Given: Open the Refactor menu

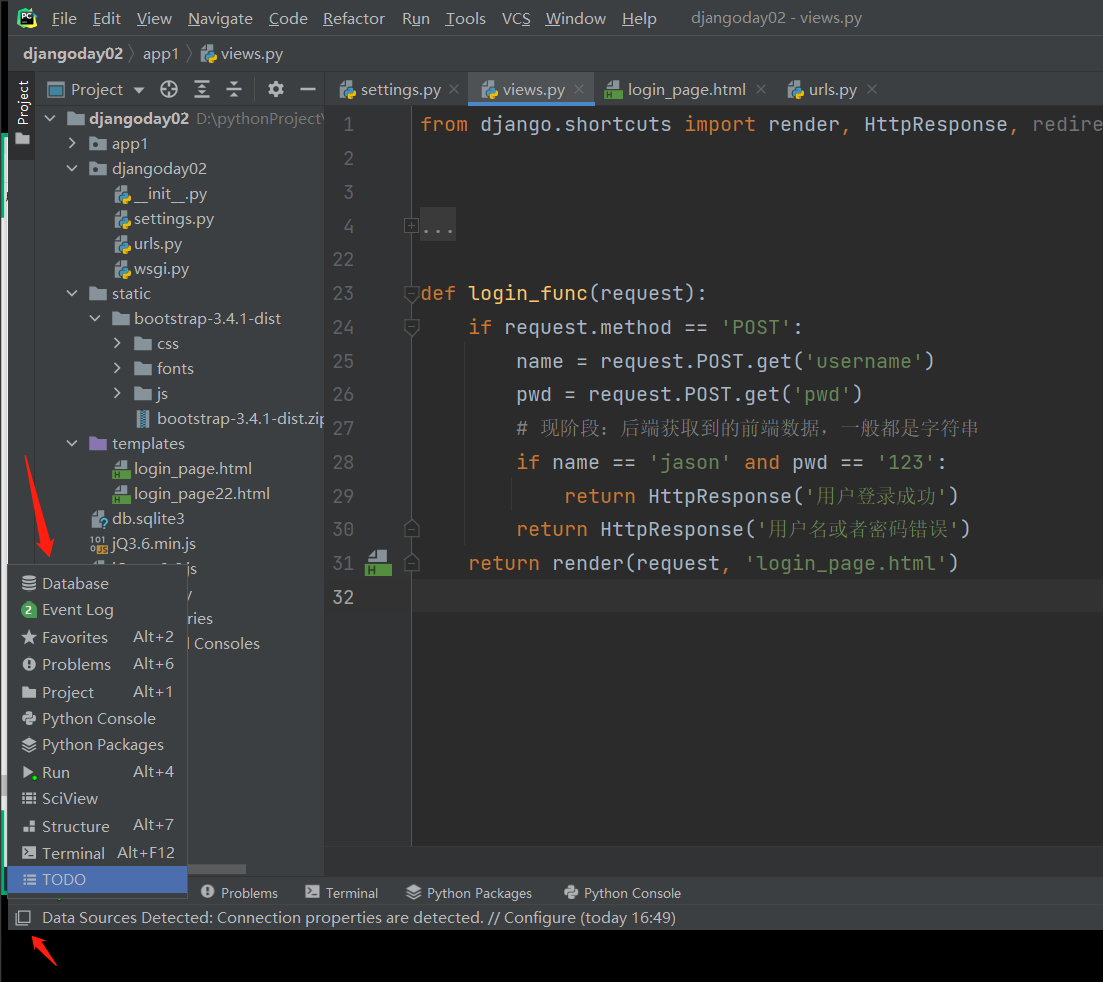Looking at the screenshot, I should click(x=353, y=18).
